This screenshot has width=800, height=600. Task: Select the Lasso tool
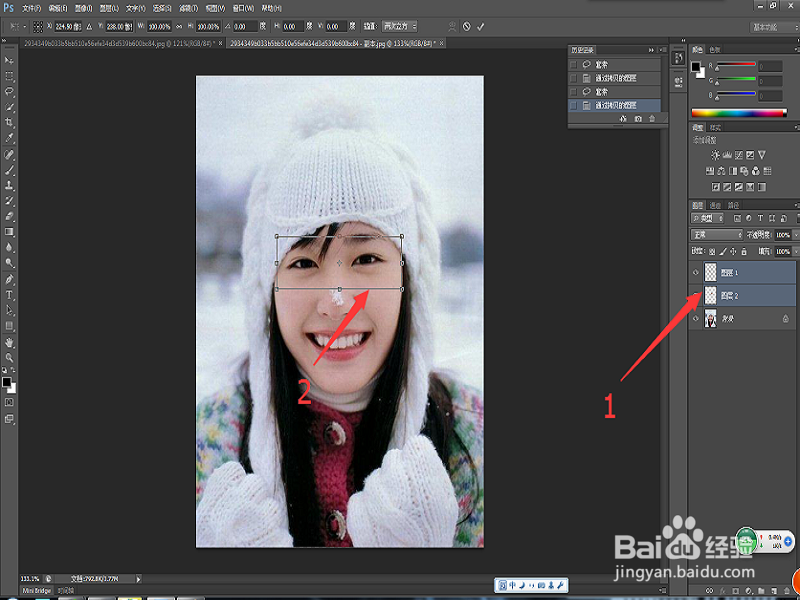[9, 92]
